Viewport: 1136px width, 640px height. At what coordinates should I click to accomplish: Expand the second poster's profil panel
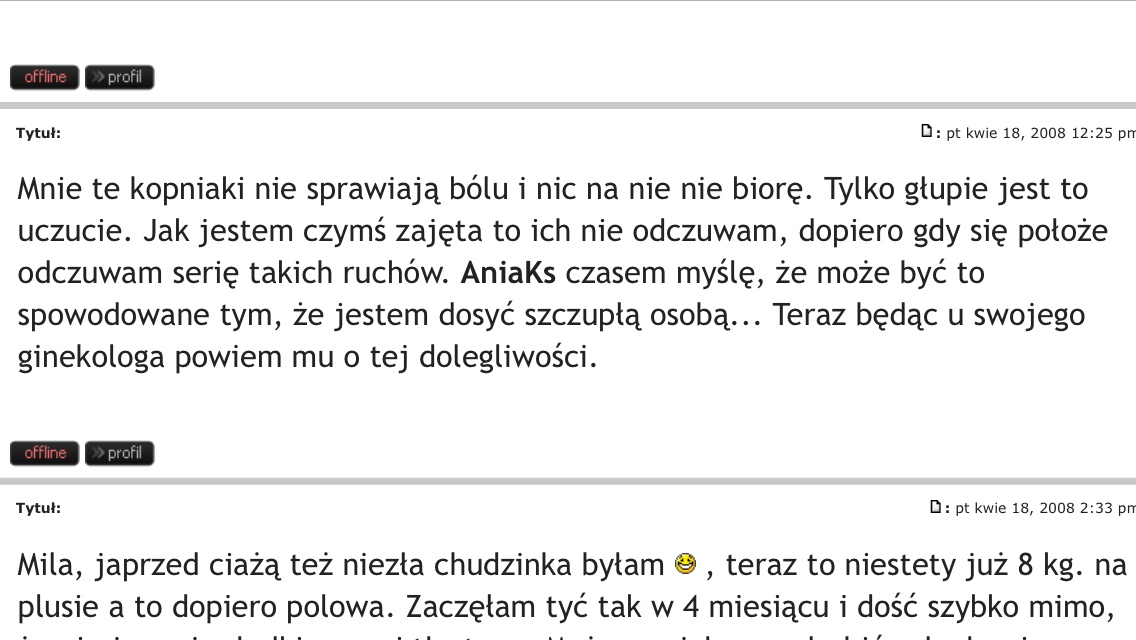point(119,453)
